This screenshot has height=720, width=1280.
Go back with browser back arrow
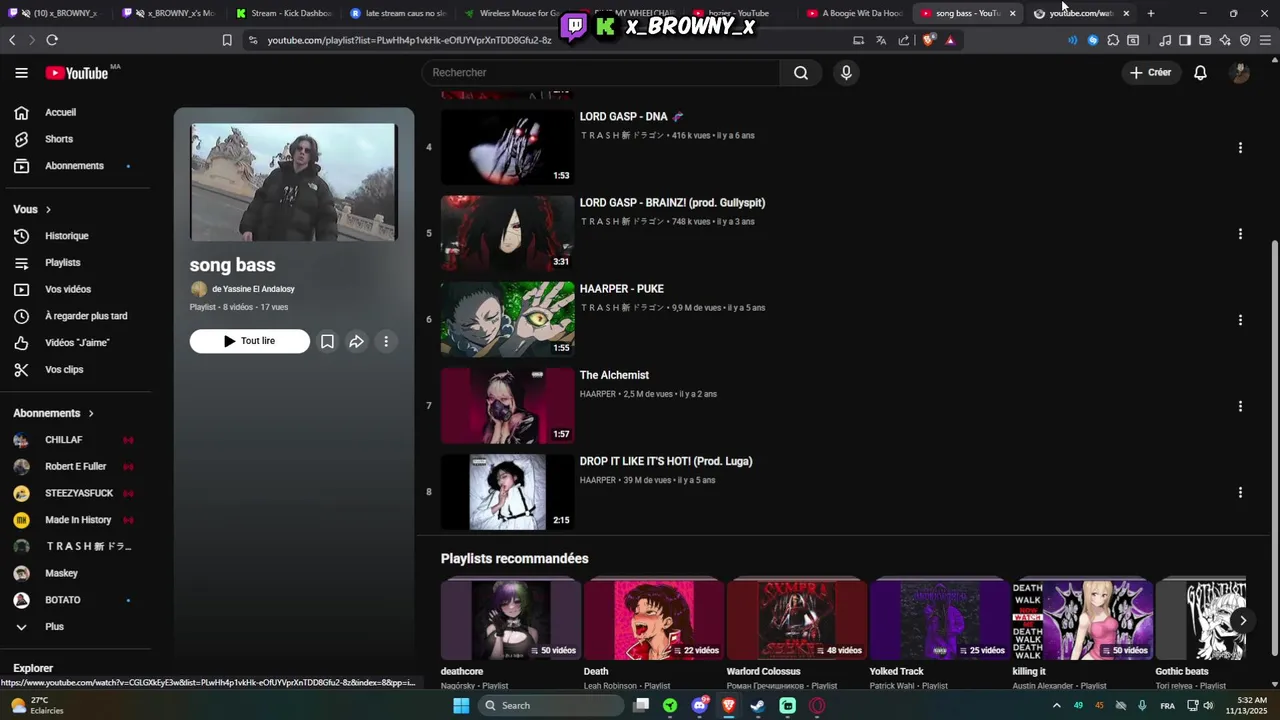pyautogui.click(x=12, y=40)
